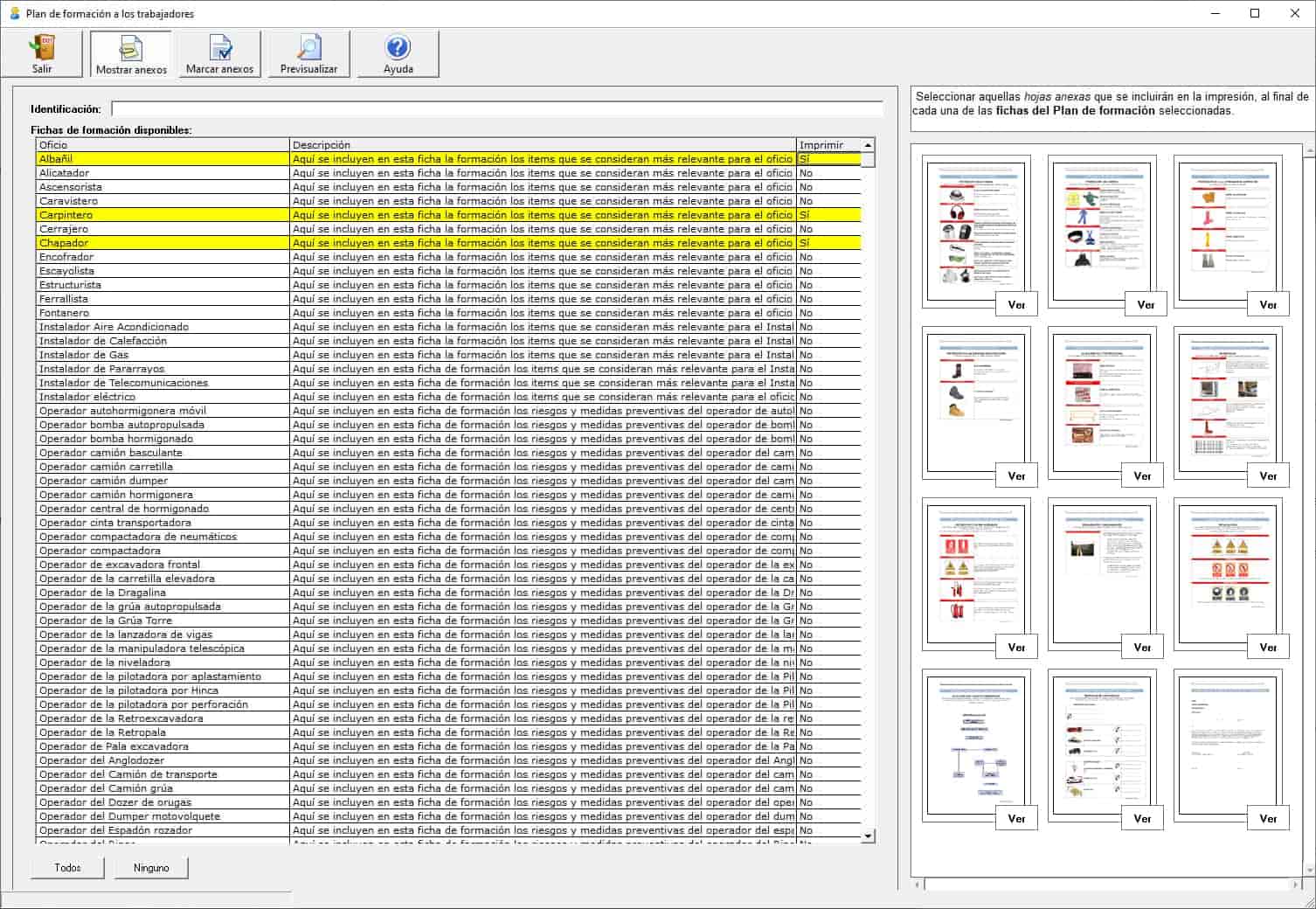Click Ver on the vehicles list annex
1316x909 pixels.
pos(1142,818)
